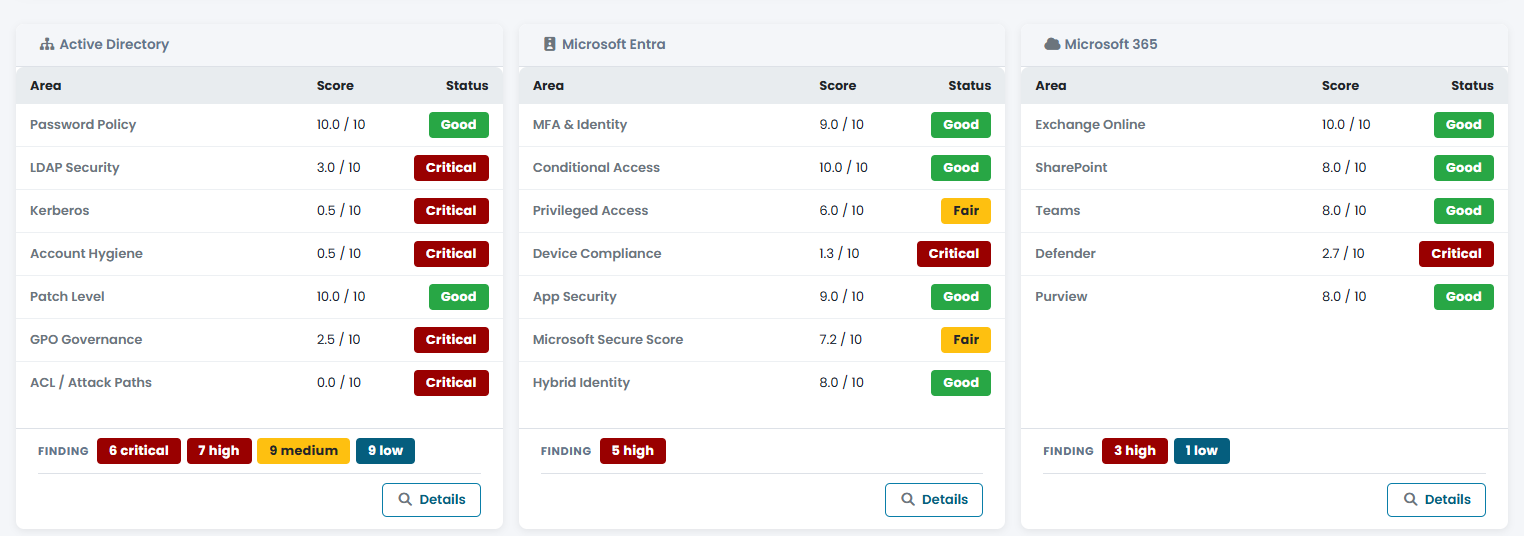Click the Good status of Purview

tap(1464, 297)
